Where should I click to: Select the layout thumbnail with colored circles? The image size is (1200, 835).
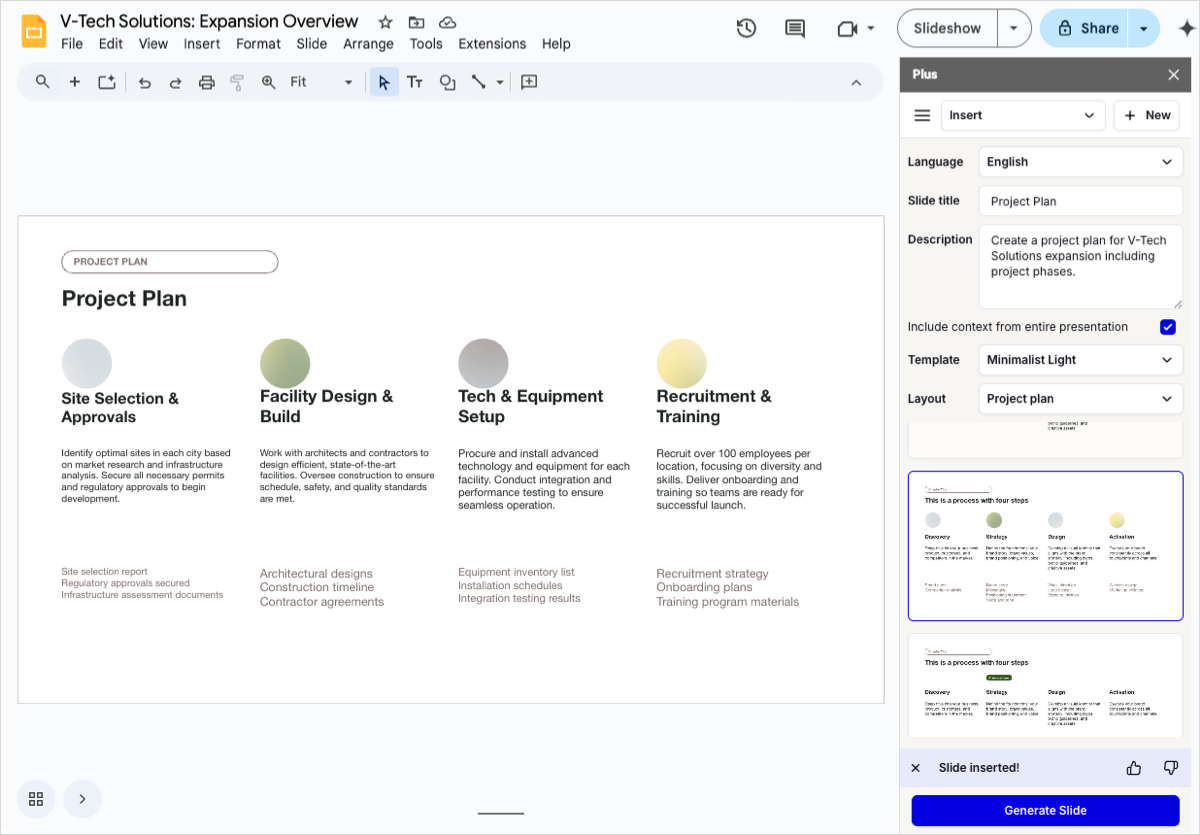point(1045,546)
